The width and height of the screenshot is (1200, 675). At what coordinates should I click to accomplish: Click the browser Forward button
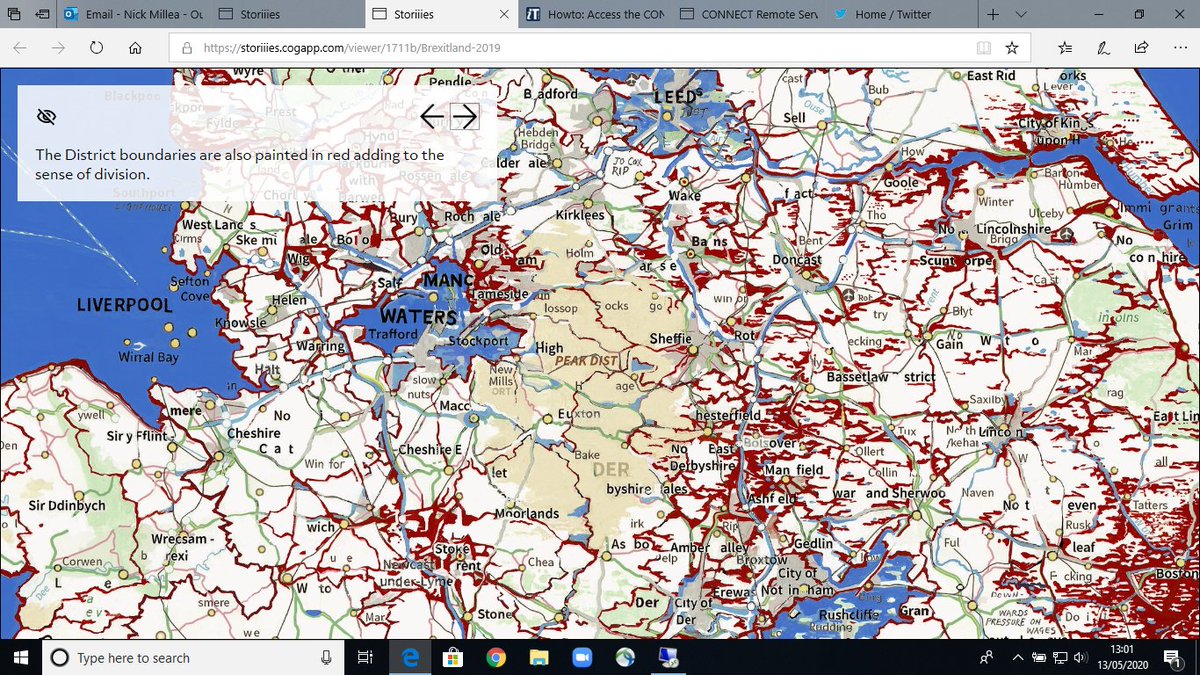[58, 47]
